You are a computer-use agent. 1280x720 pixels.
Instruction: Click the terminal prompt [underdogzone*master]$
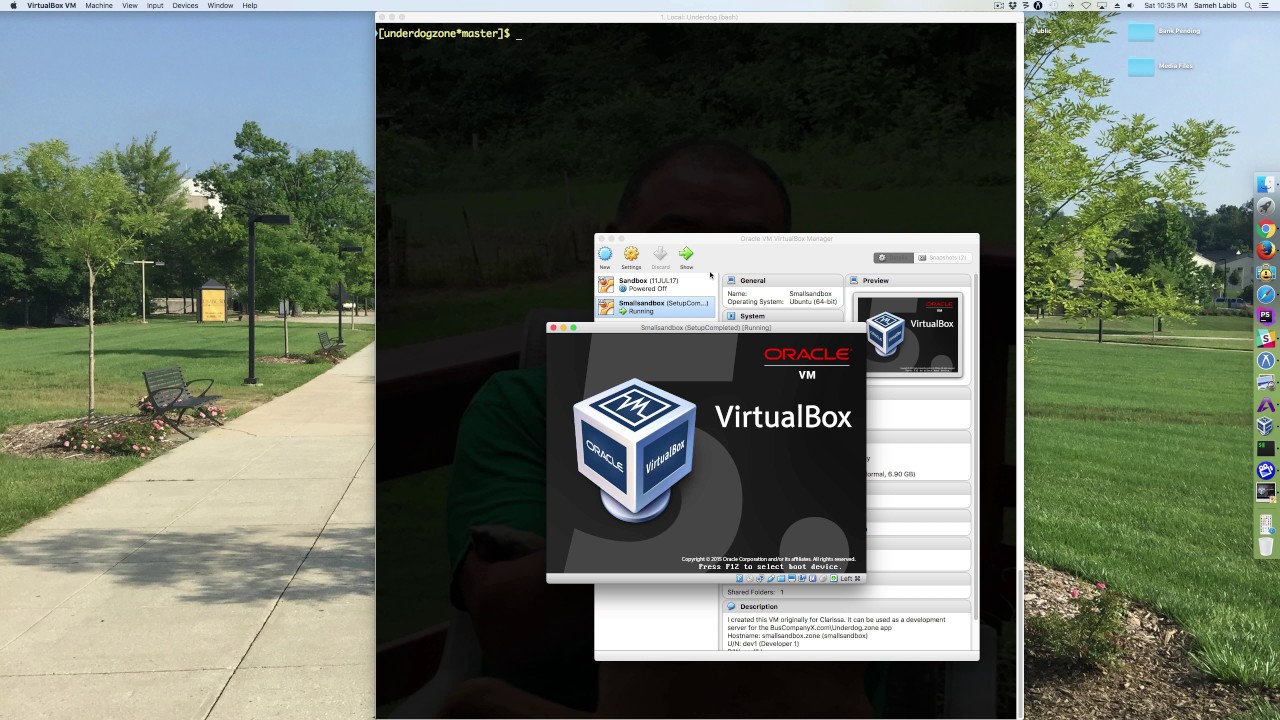[x=444, y=33]
